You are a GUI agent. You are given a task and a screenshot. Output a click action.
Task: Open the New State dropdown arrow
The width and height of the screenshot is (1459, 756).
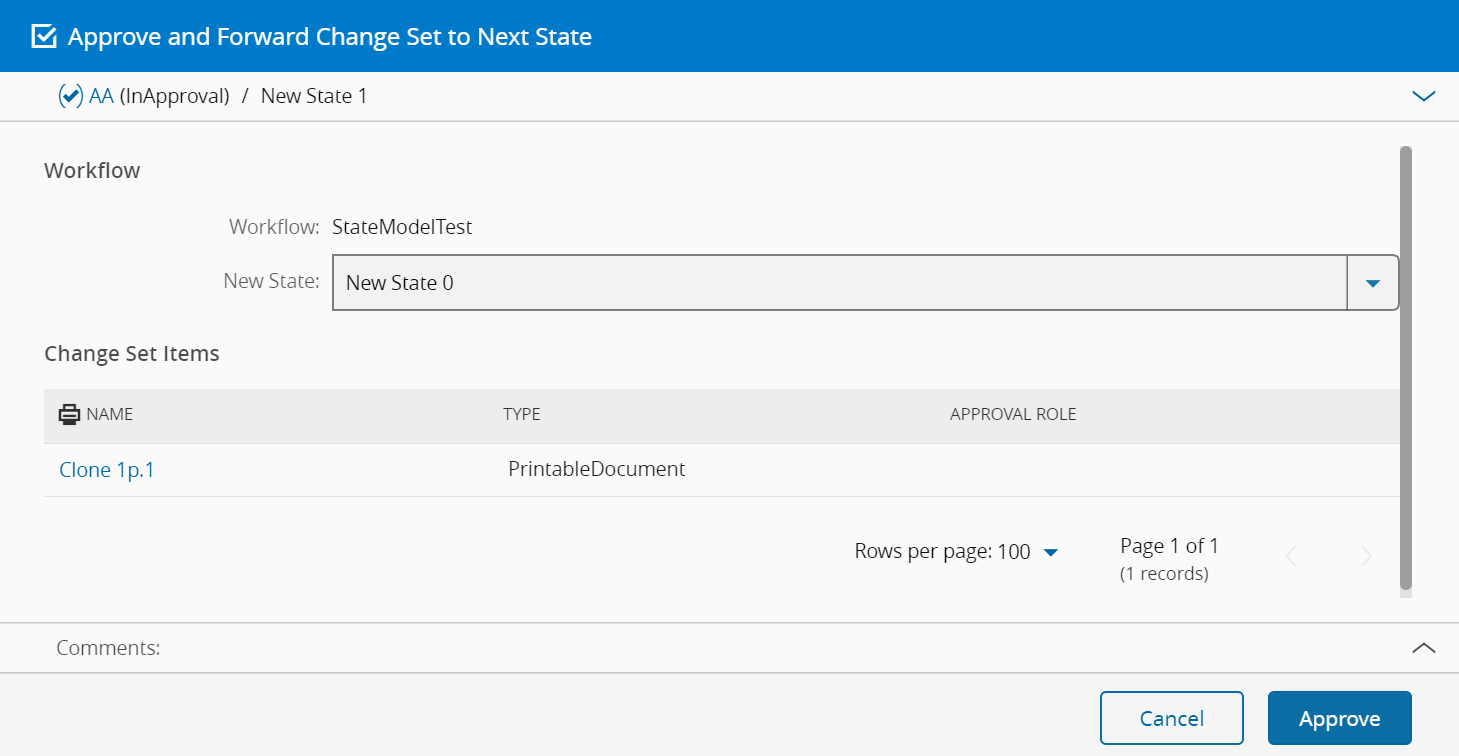1373,283
